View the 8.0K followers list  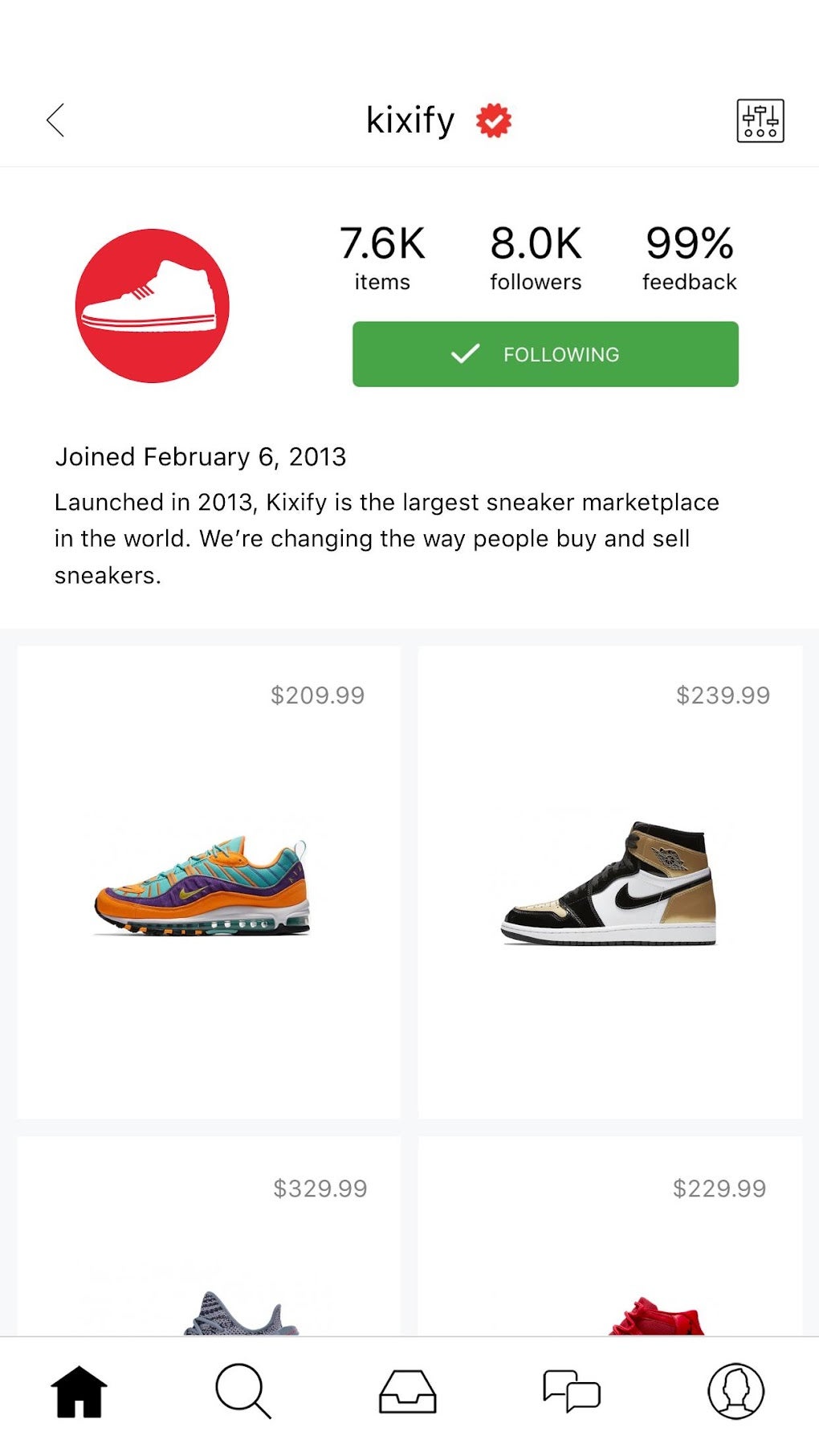(536, 257)
